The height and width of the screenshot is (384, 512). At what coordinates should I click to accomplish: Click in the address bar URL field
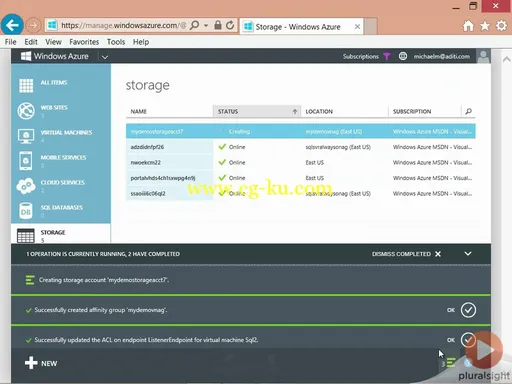click(123, 25)
